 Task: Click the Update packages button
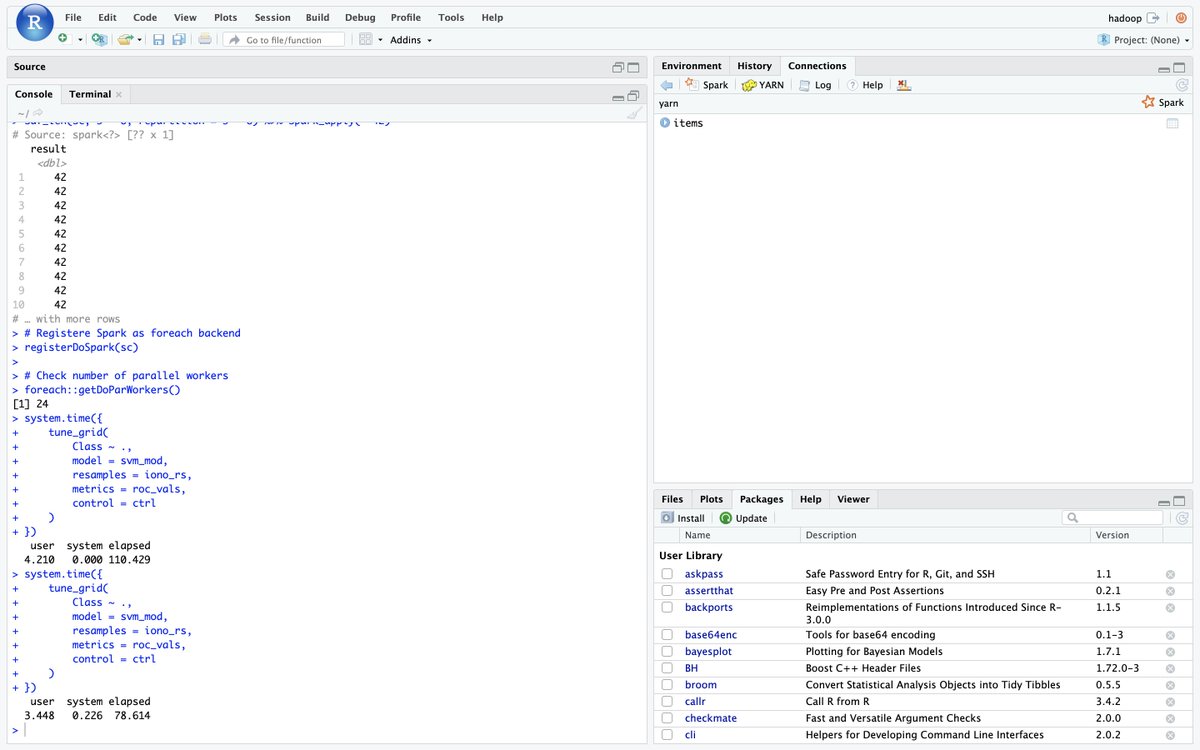click(743, 518)
